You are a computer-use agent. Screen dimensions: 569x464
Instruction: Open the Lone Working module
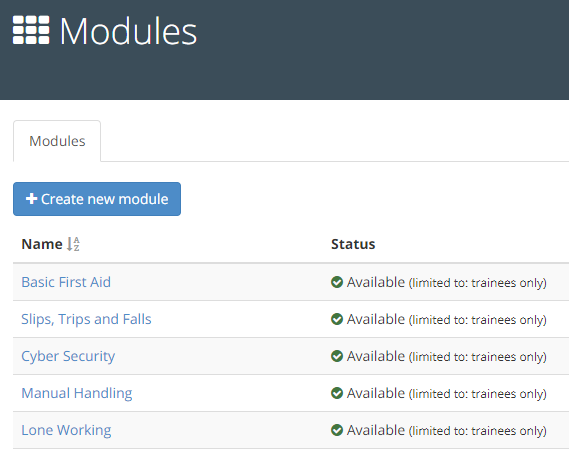66,430
